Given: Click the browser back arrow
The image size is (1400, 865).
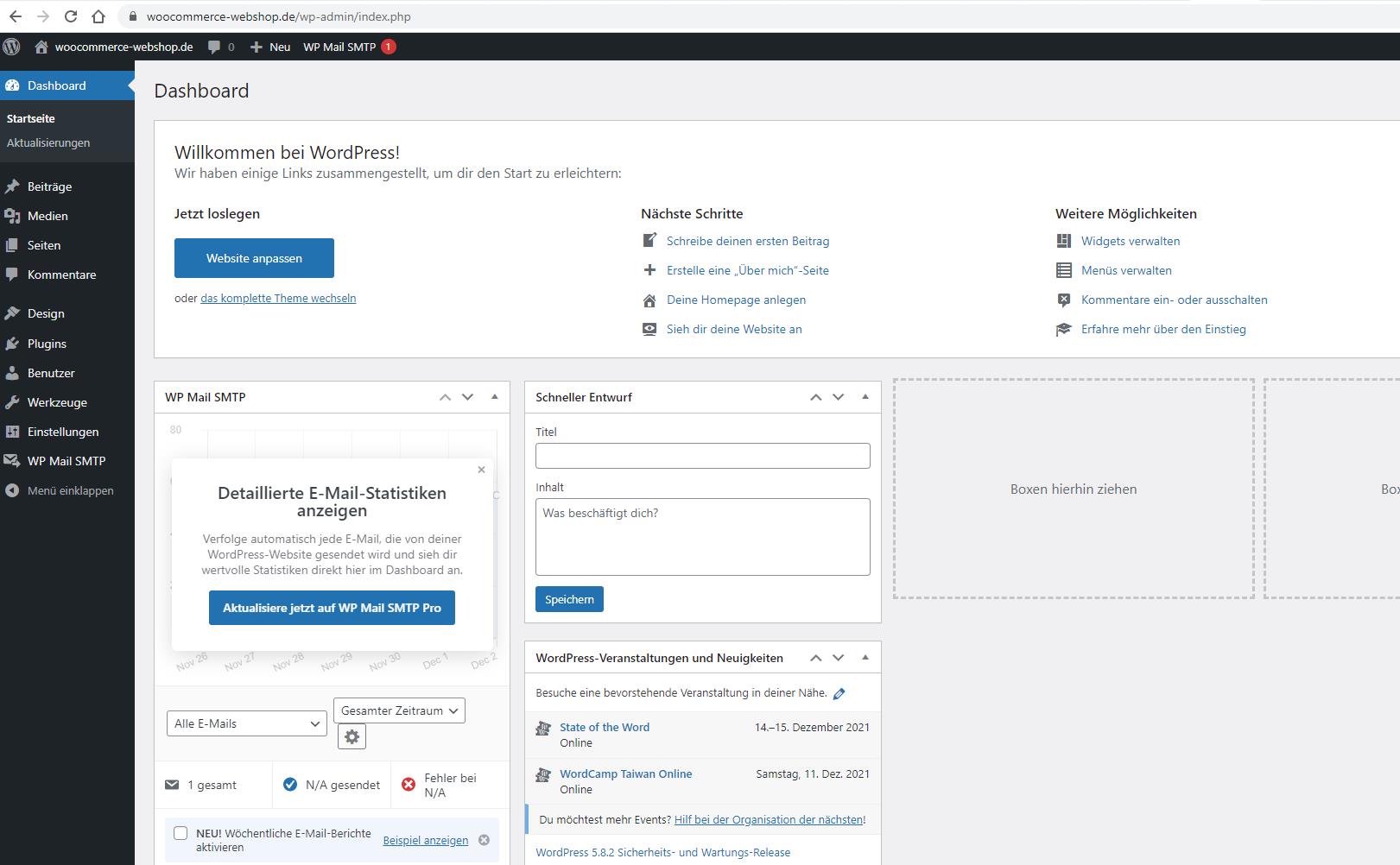Looking at the screenshot, I should 16,16.
